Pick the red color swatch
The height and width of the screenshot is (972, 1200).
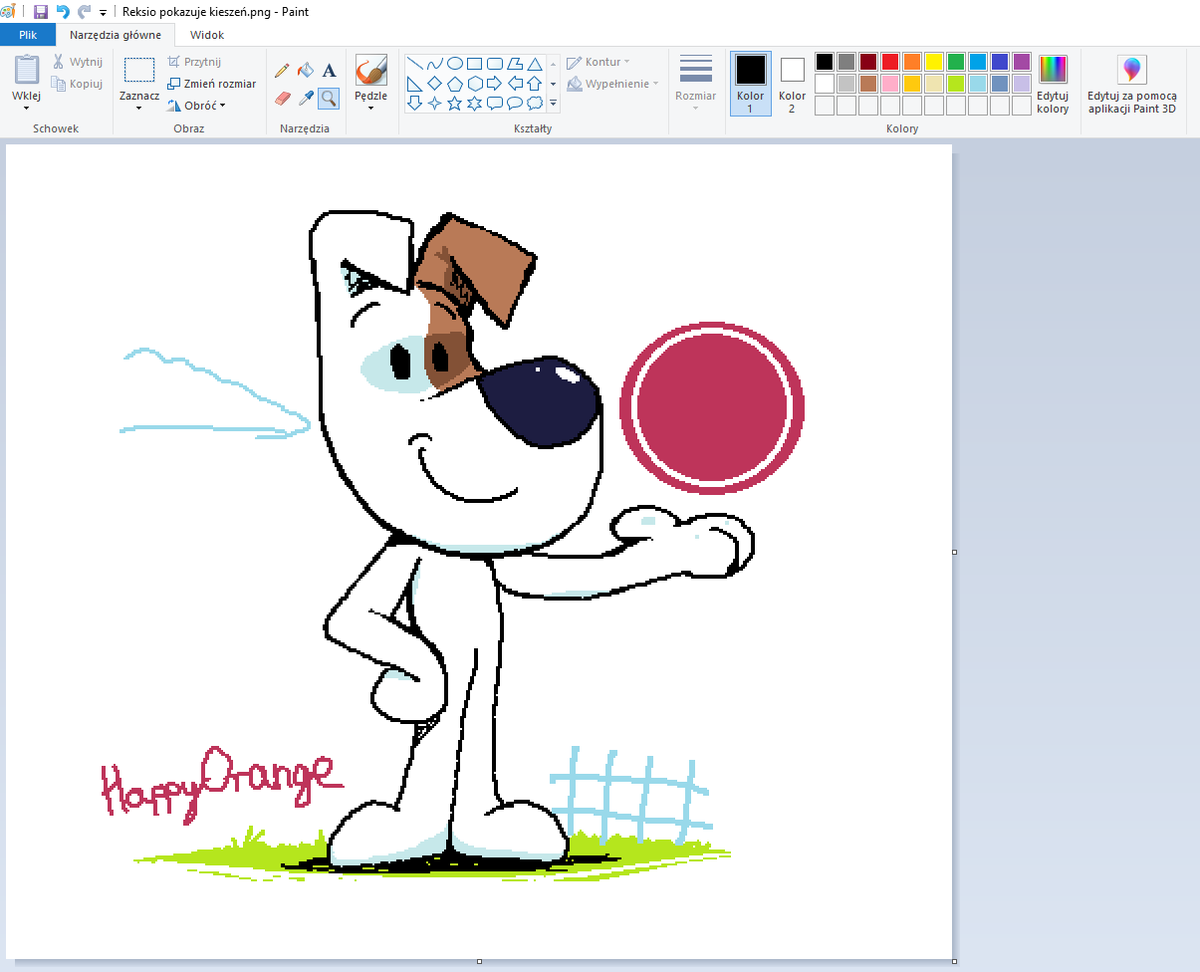point(890,62)
